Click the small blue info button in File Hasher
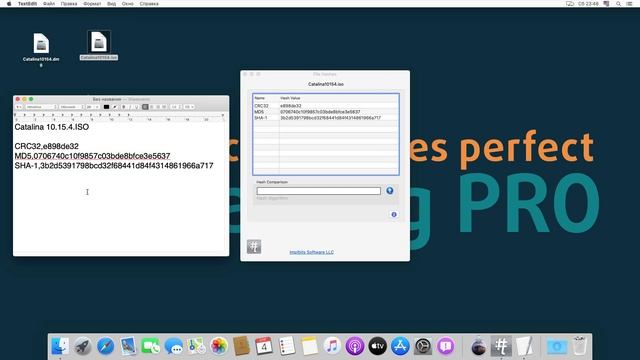 point(394,214)
